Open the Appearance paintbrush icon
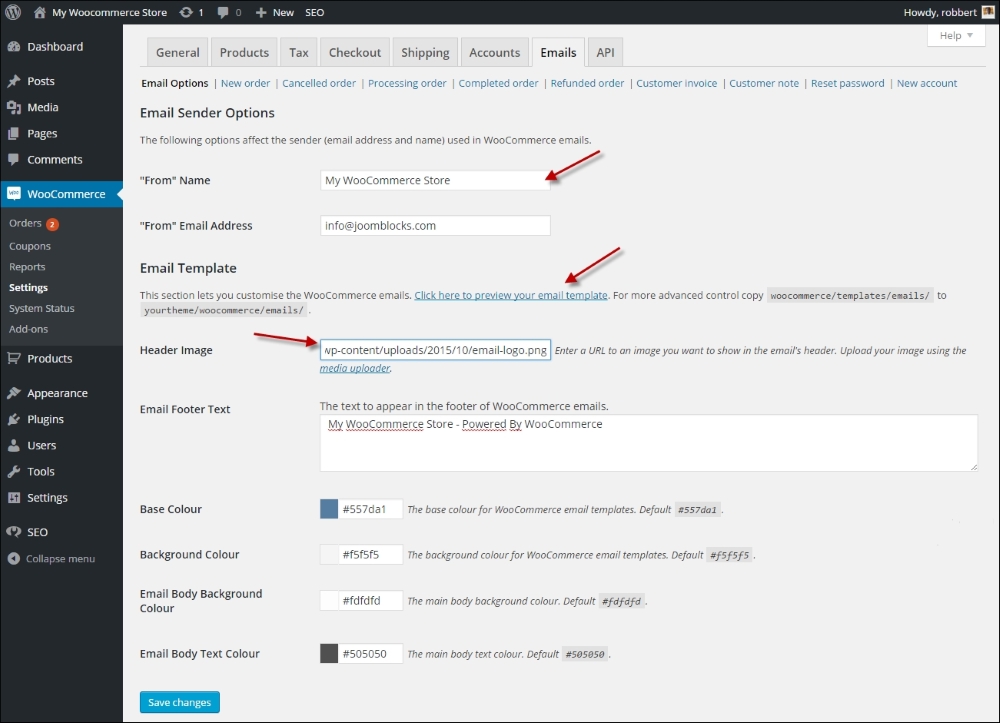This screenshot has width=1000, height=723. click(16, 392)
